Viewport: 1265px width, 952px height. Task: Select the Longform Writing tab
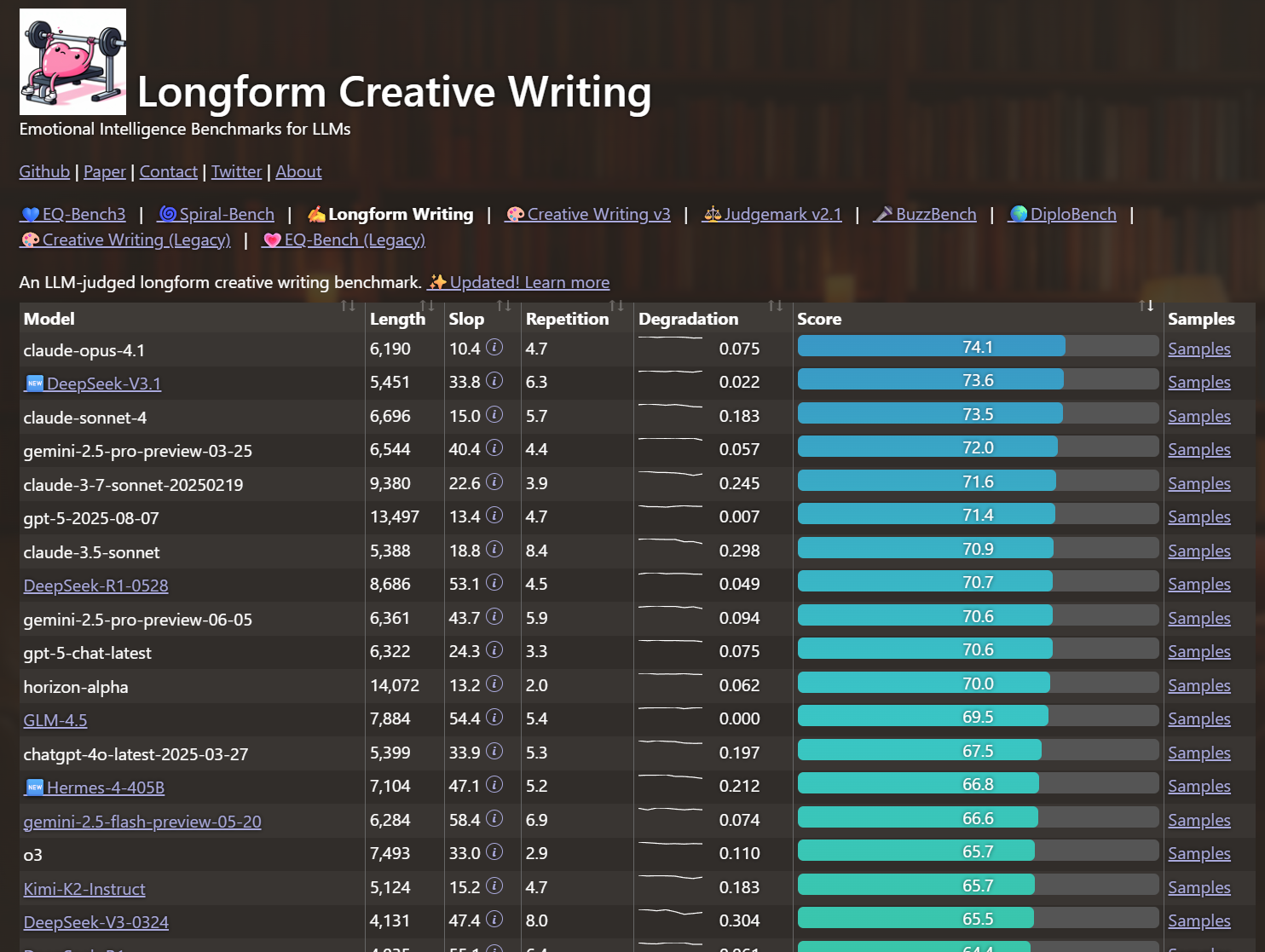coord(390,214)
